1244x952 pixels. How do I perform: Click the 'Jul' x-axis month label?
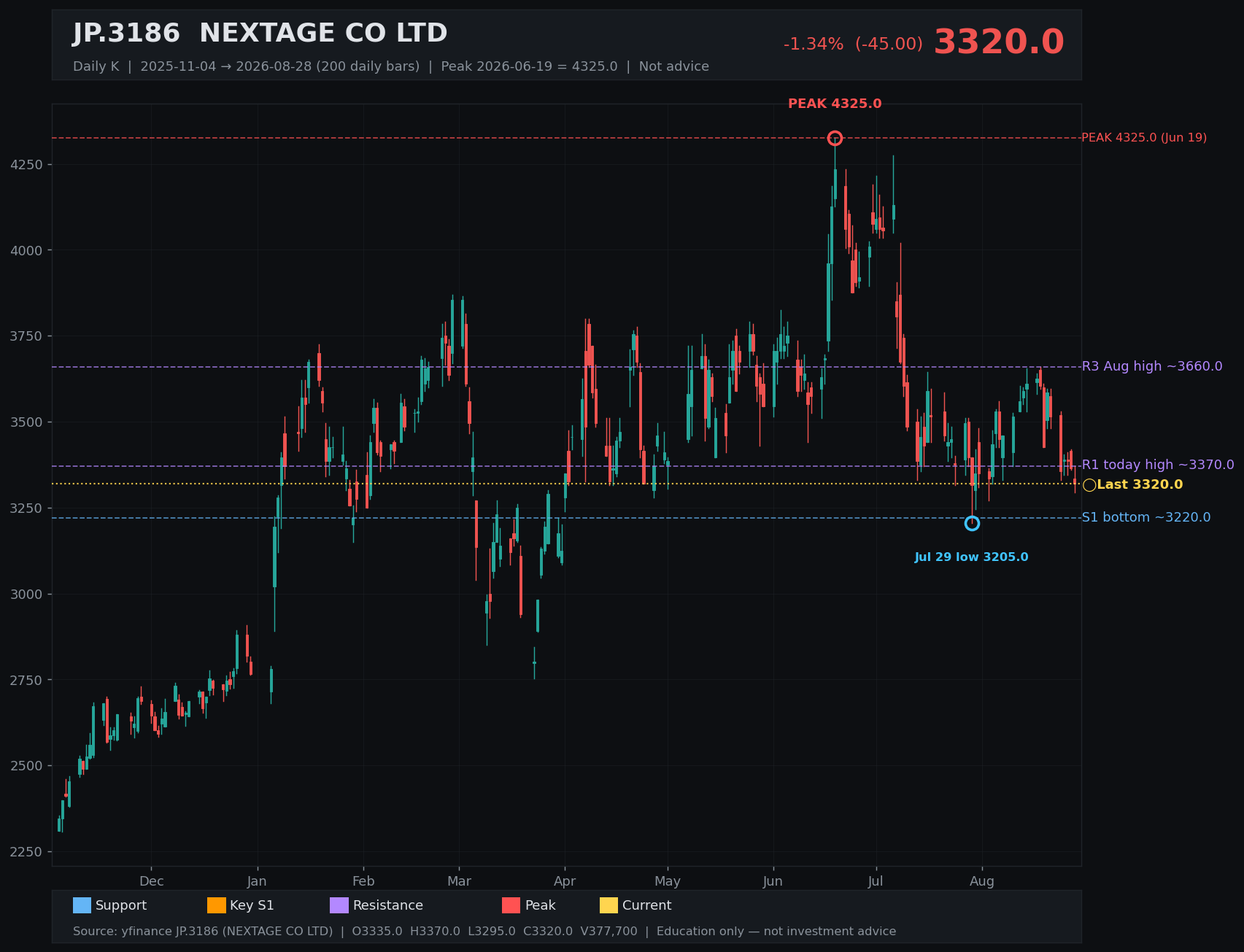[876, 881]
